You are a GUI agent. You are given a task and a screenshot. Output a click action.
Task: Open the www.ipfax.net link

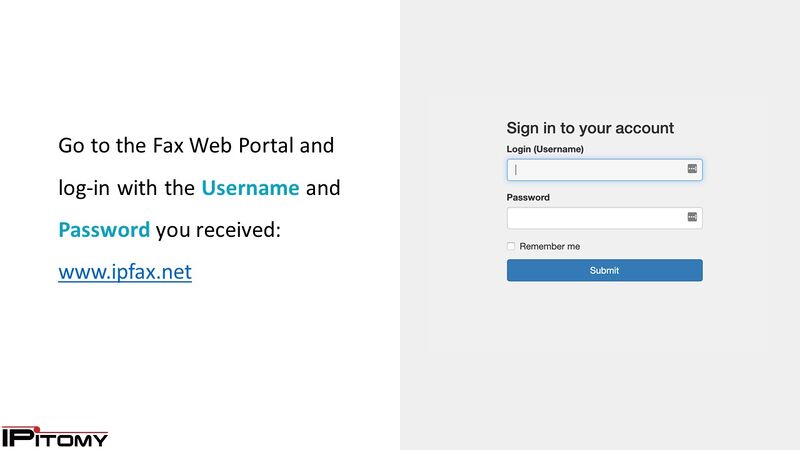(x=125, y=271)
